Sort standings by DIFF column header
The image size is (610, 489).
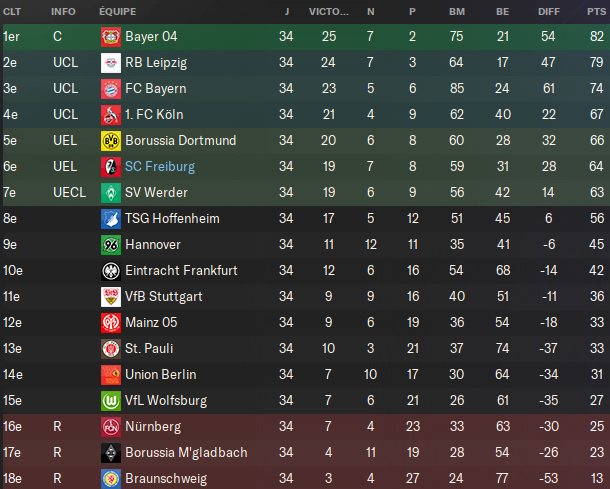548,12
